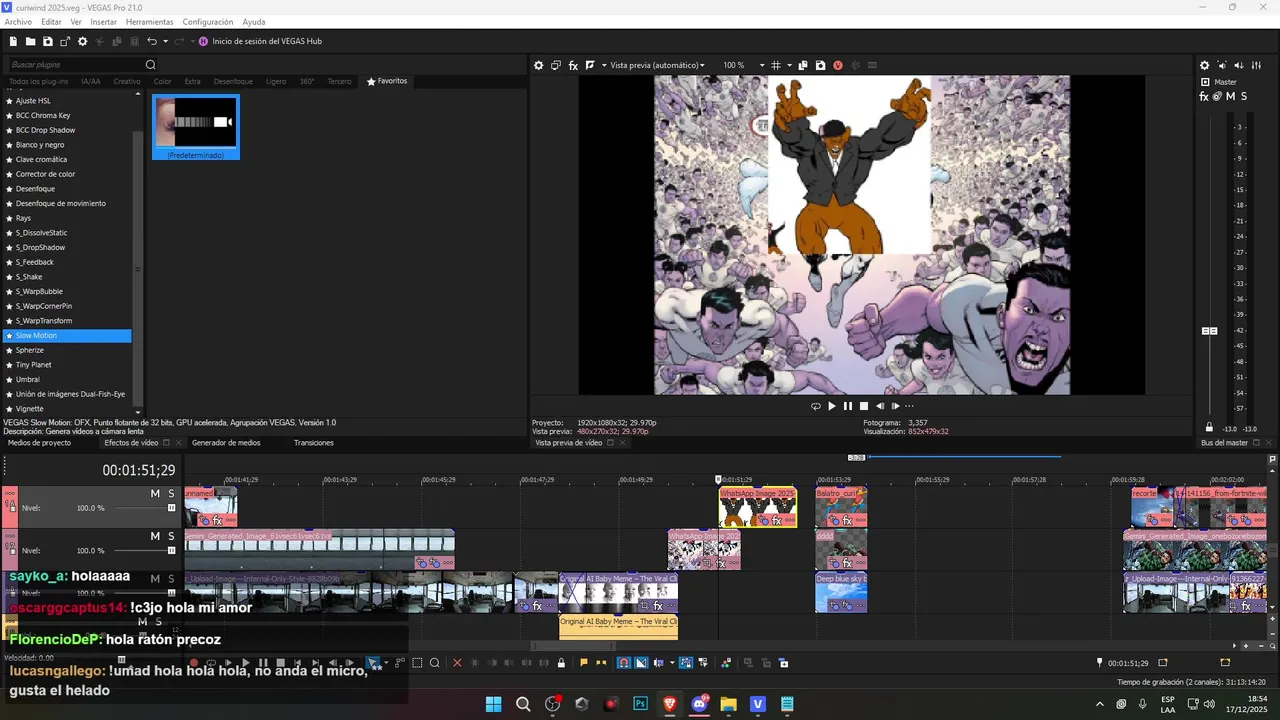Image resolution: width=1280 pixels, height=720 pixels.
Task: Mute the Master bus output
Action: point(1230,96)
